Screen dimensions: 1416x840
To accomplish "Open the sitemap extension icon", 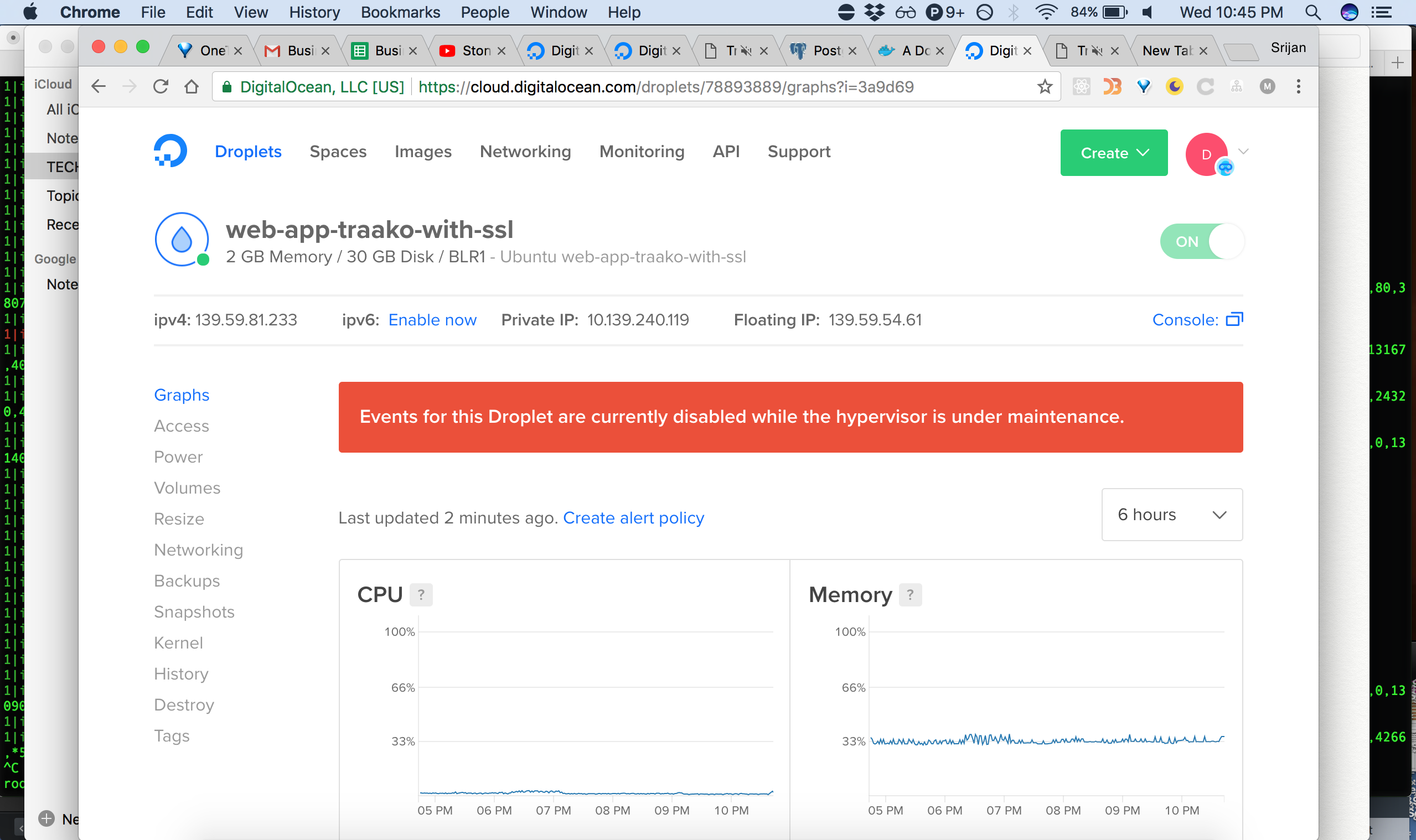I will pos(1236,87).
